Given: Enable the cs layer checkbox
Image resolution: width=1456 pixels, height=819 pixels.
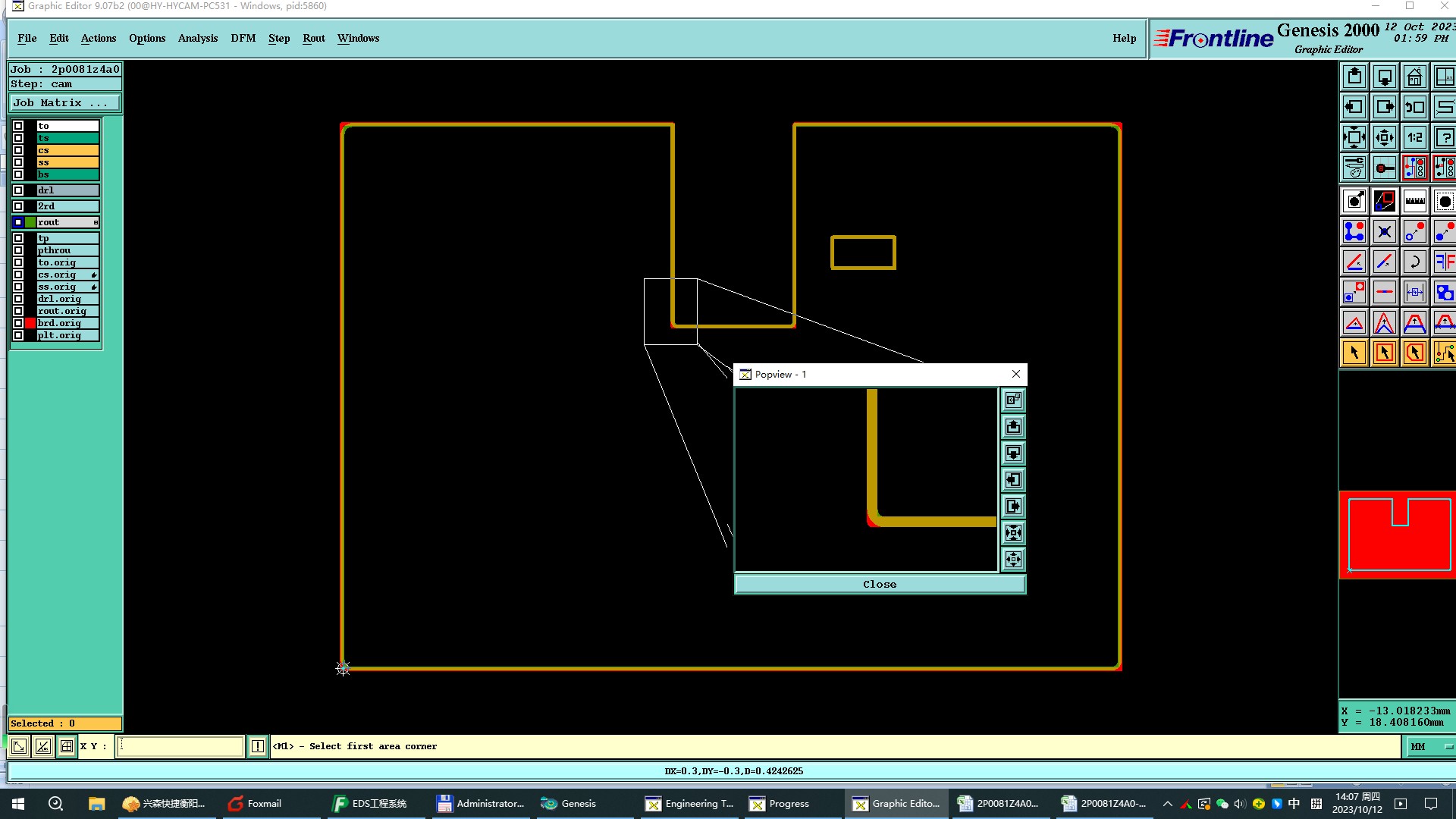Looking at the screenshot, I should pos(18,150).
